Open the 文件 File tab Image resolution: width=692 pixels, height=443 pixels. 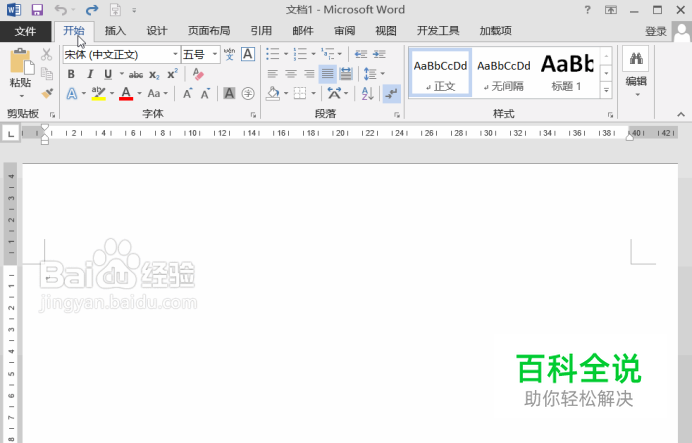point(25,31)
